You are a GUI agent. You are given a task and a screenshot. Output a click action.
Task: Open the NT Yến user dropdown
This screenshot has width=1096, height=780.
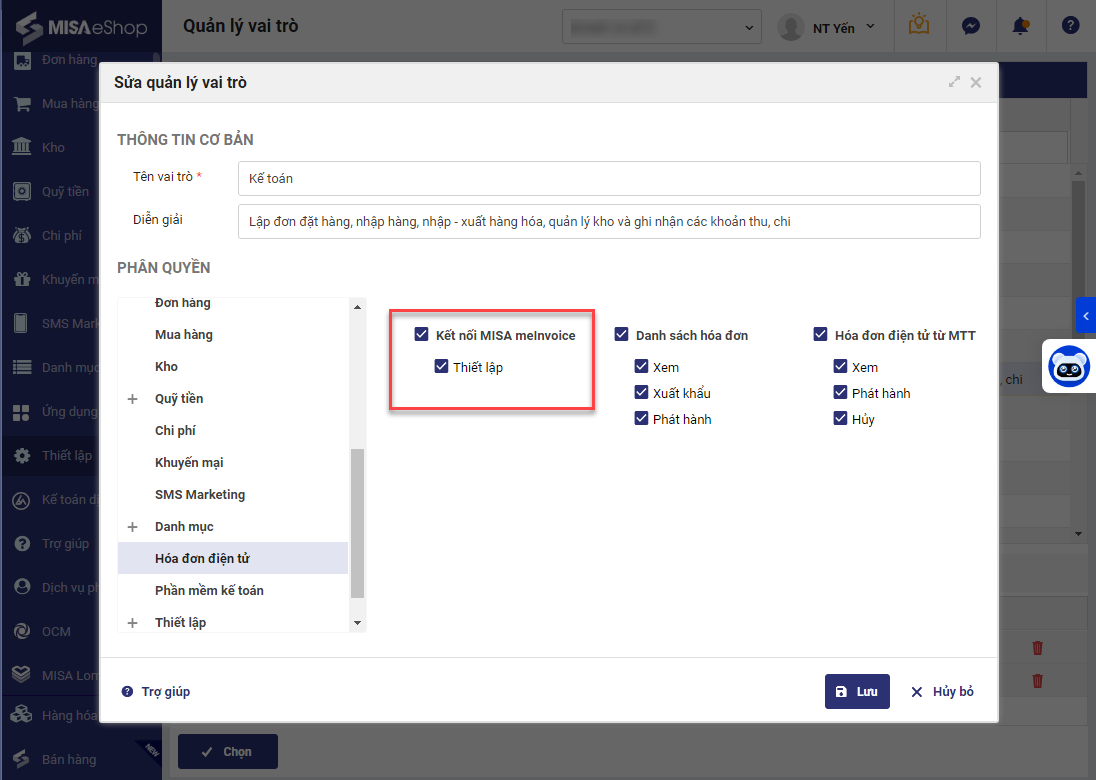[829, 27]
